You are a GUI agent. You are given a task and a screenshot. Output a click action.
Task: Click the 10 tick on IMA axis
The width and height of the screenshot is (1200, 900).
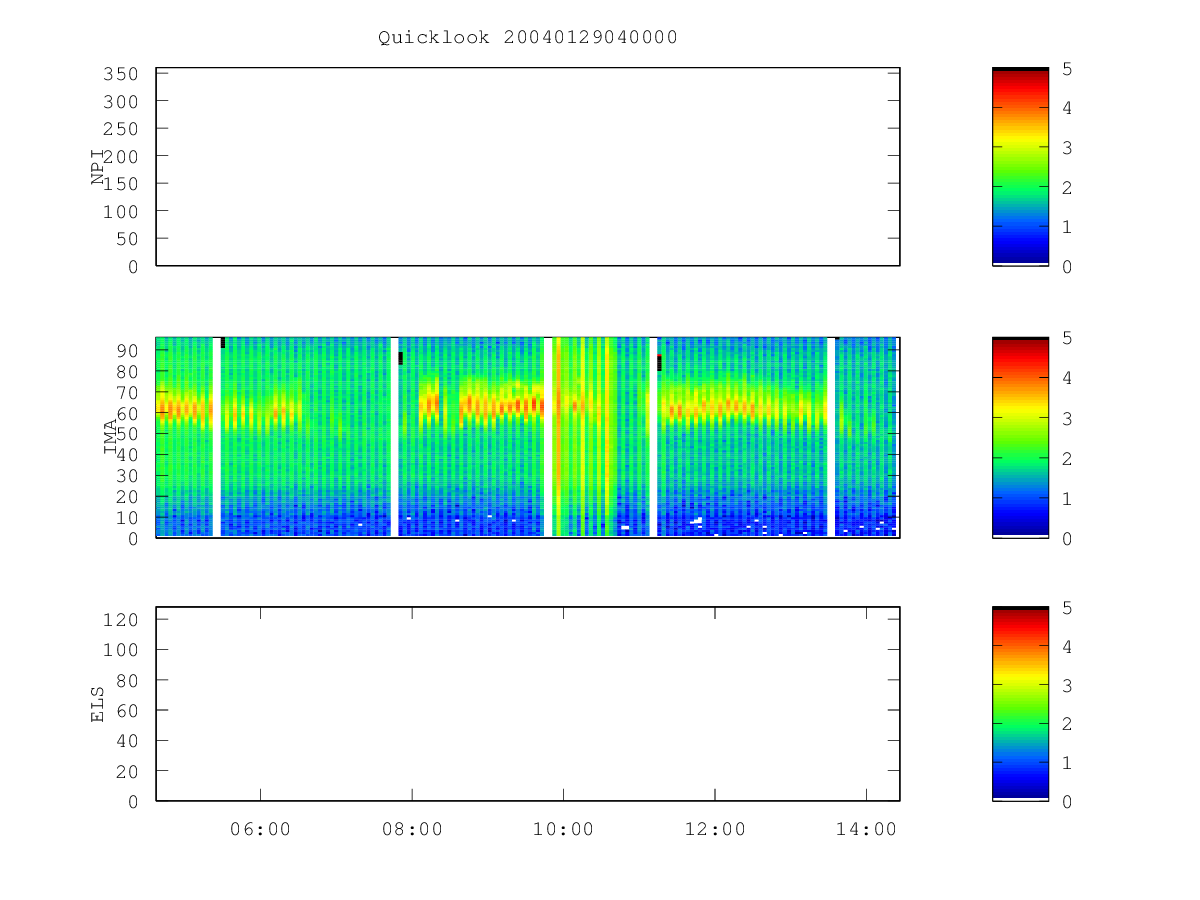click(x=125, y=517)
